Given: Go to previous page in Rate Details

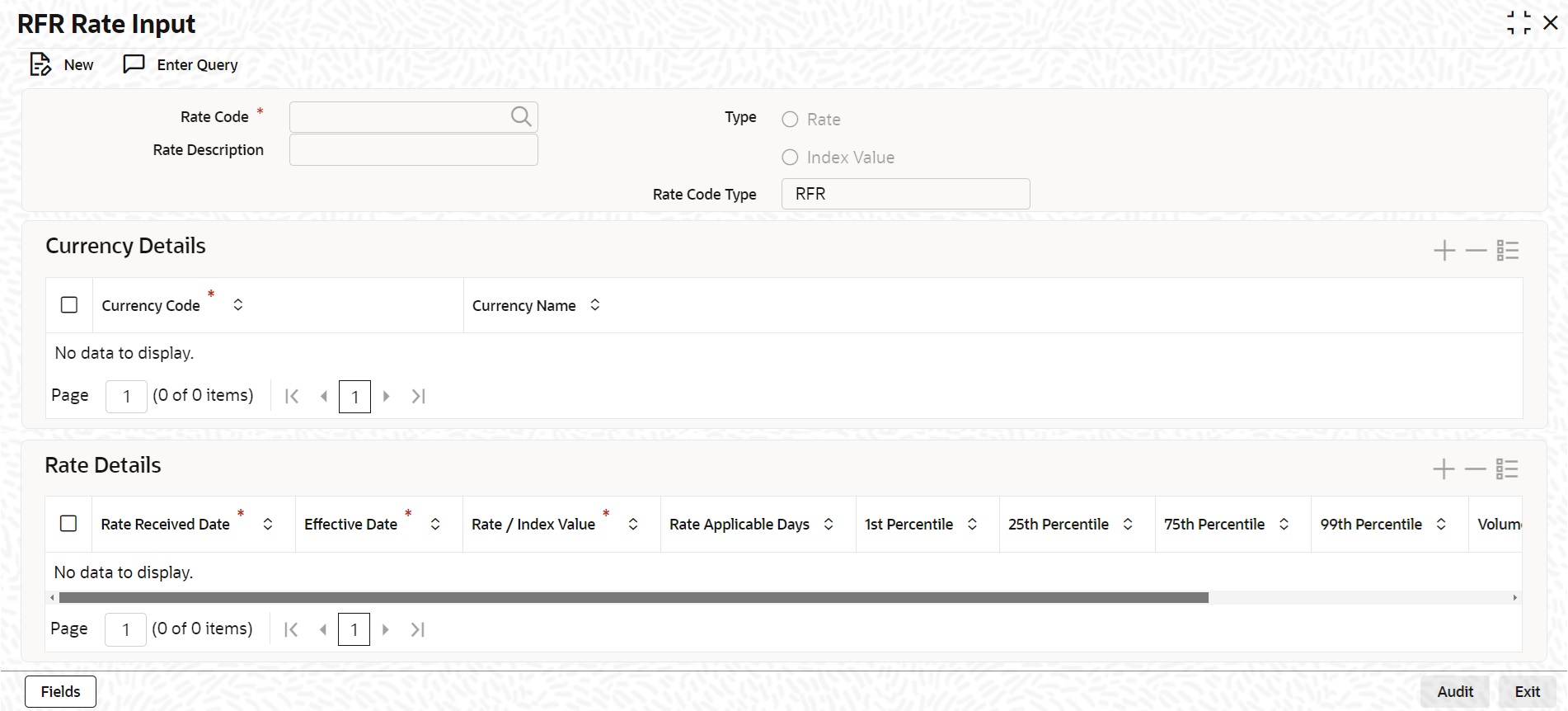Looking at the screenshot, I should [x=323, y=630].
